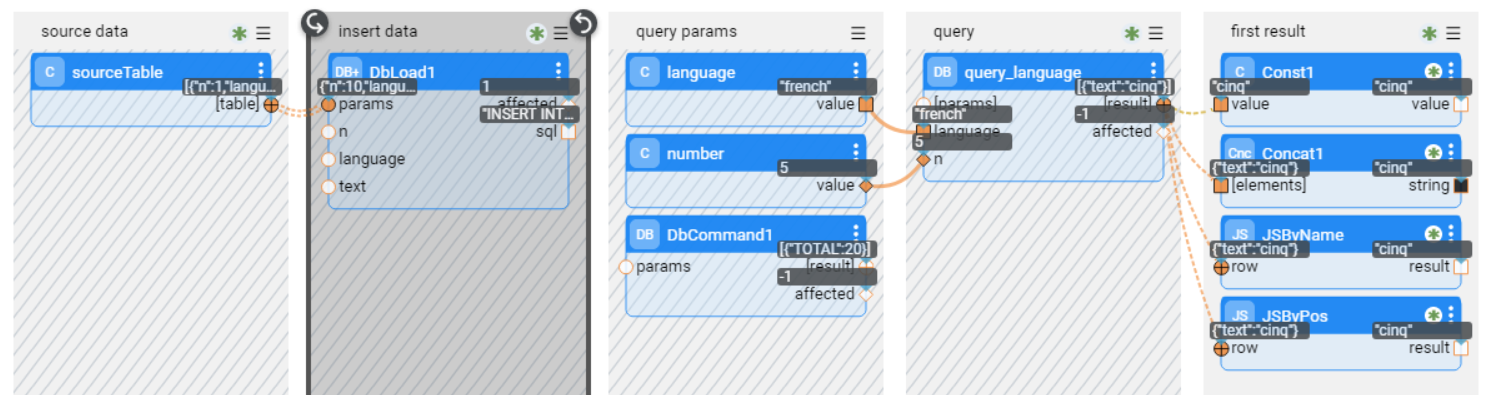Click the text input port on DbLoad1

point(328,187)
